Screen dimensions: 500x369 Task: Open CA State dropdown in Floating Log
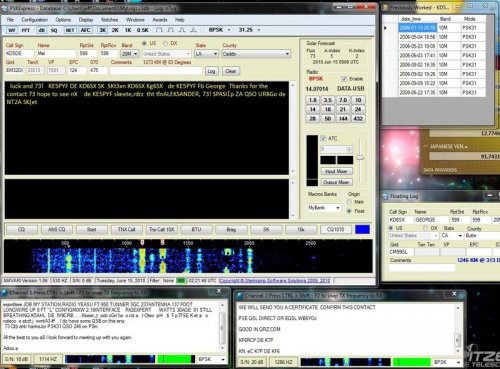click(460, 236)
